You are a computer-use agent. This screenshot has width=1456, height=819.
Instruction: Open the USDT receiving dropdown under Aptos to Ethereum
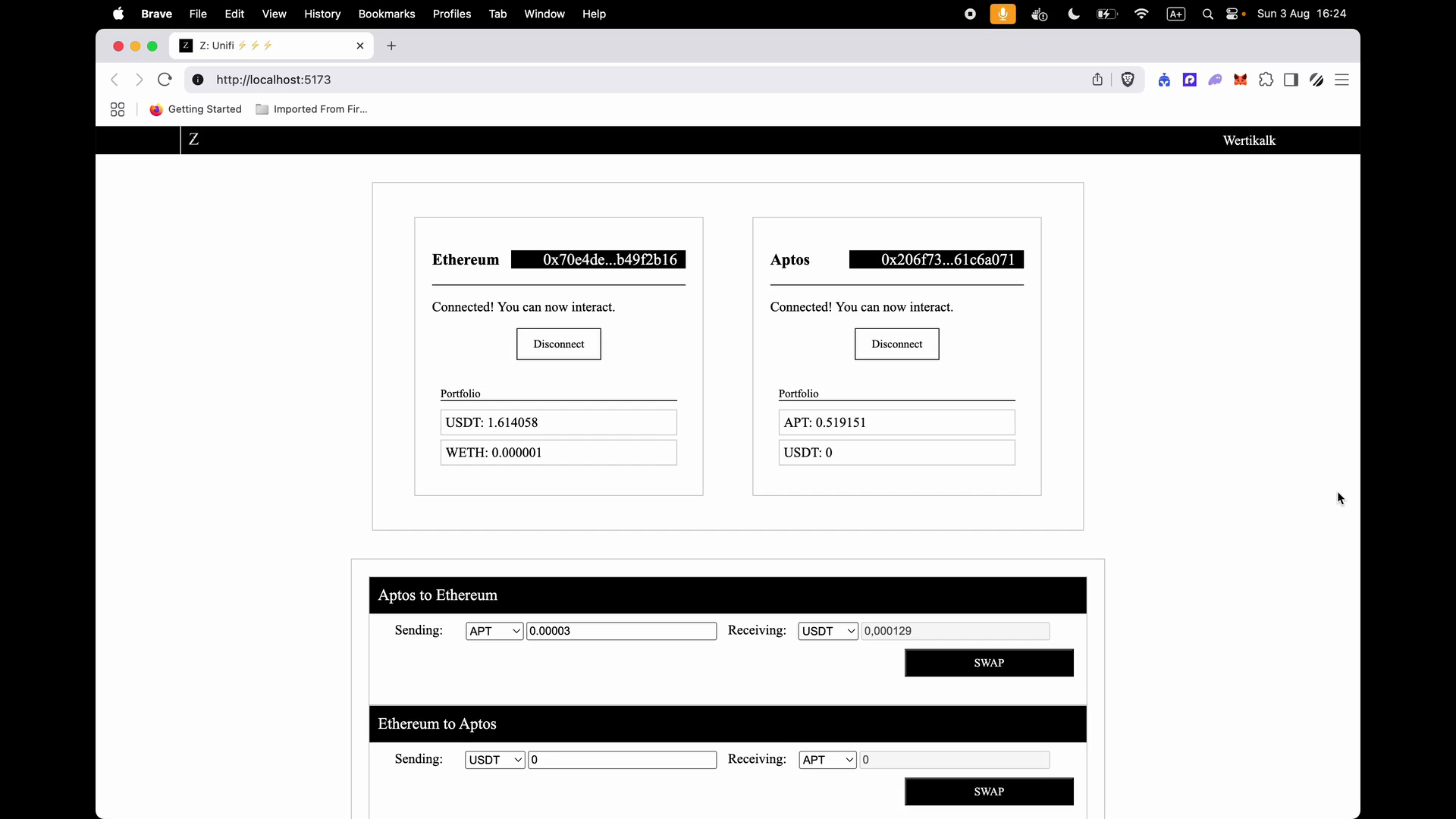[x=827, y=631]
